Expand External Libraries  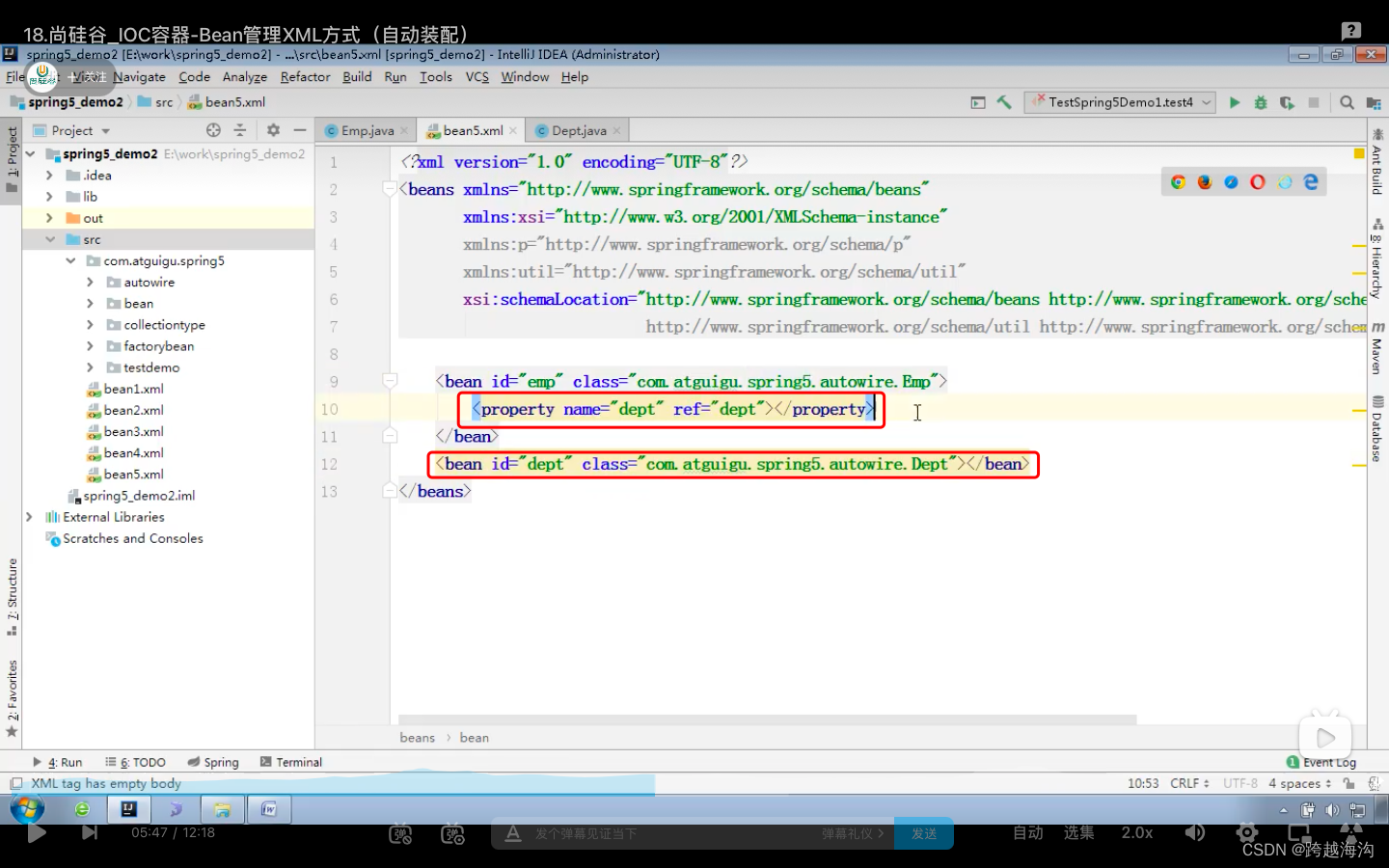coord(29,517)
